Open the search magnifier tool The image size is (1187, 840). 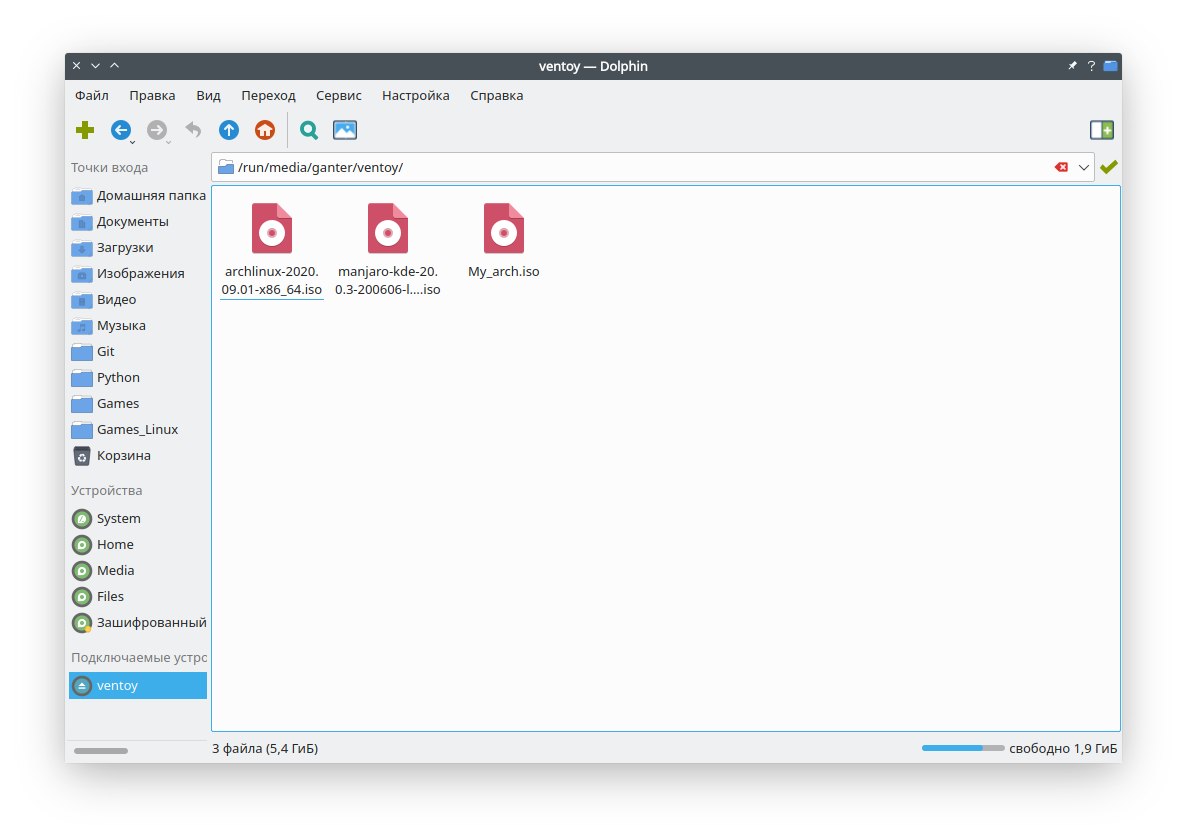pyautogui.click(x=309, y=130)
